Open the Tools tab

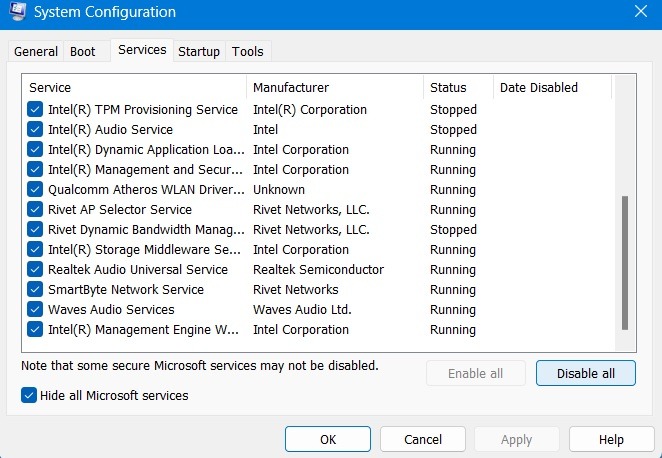point(248,51)
